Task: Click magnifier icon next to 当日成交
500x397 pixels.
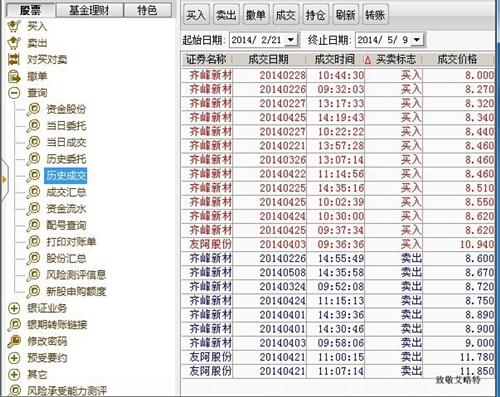Action: tap(33, 142)
